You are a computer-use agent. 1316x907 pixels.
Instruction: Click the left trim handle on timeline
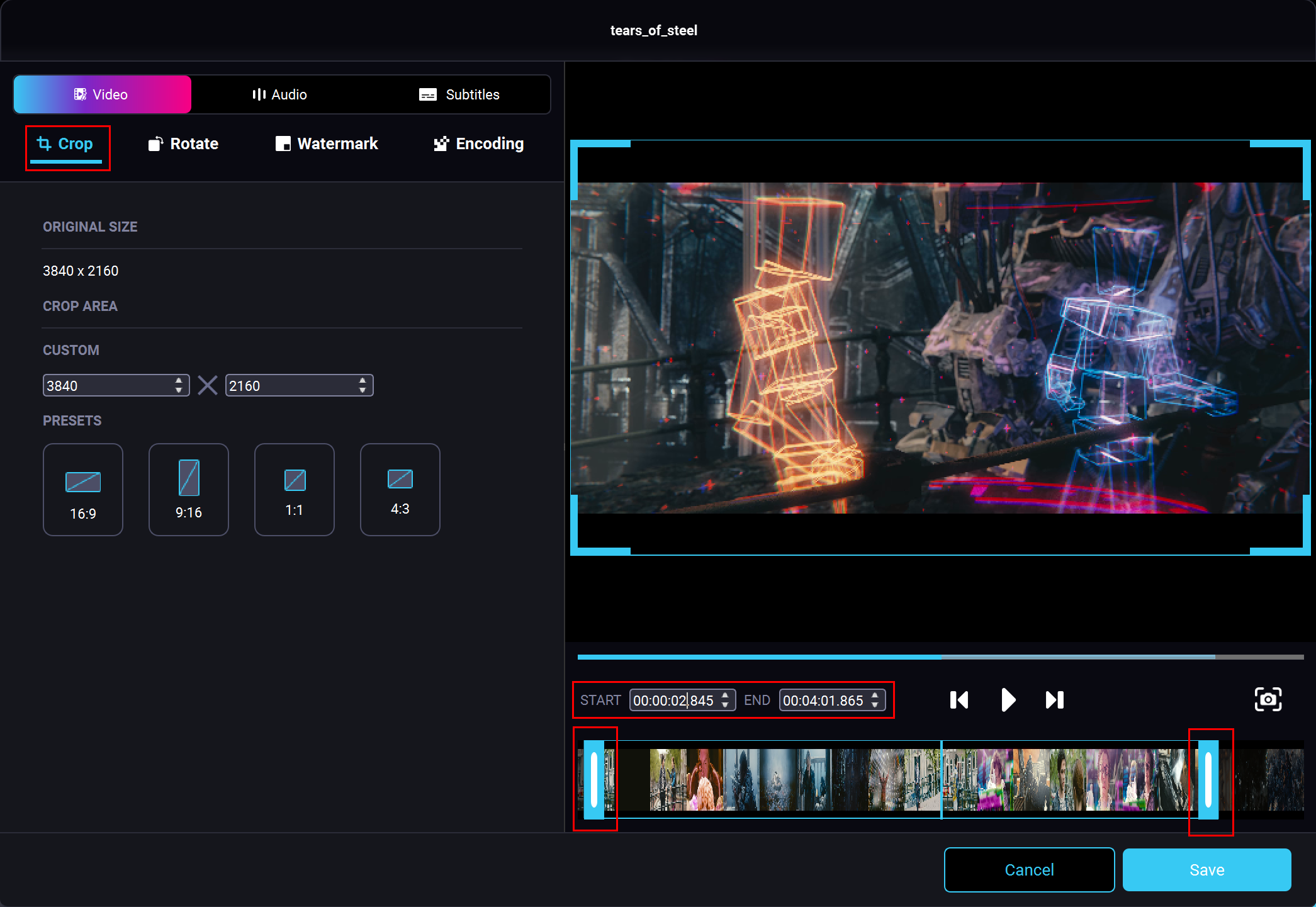[594, 780]
